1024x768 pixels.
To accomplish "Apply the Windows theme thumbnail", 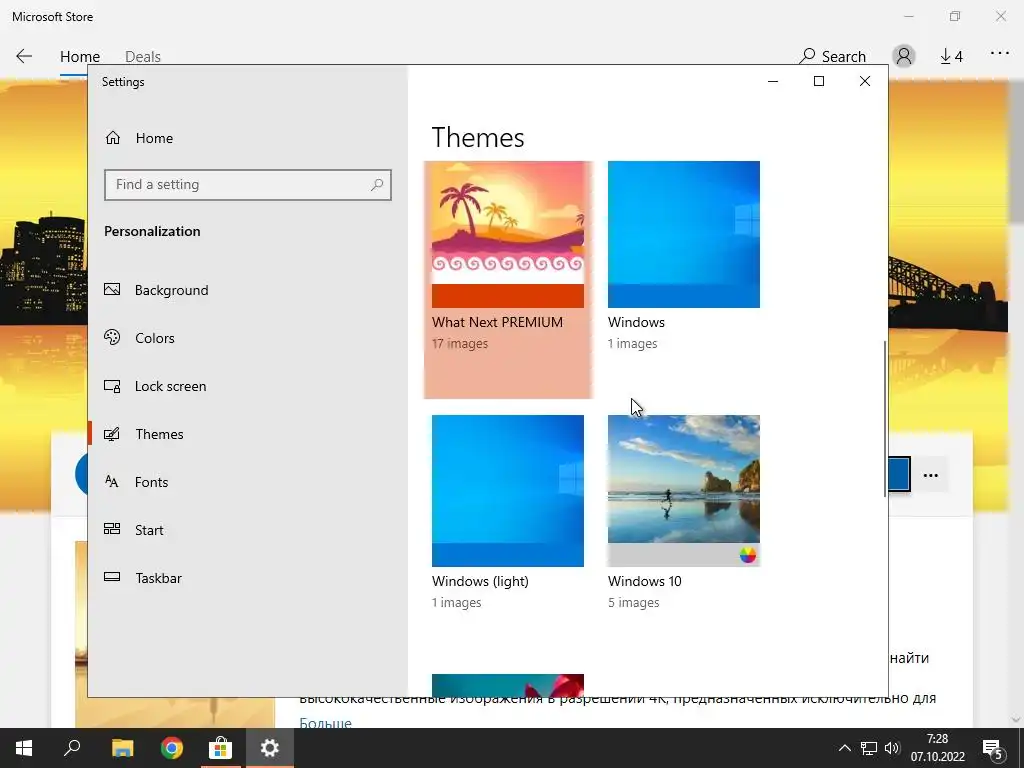I will tap(684, 234).
